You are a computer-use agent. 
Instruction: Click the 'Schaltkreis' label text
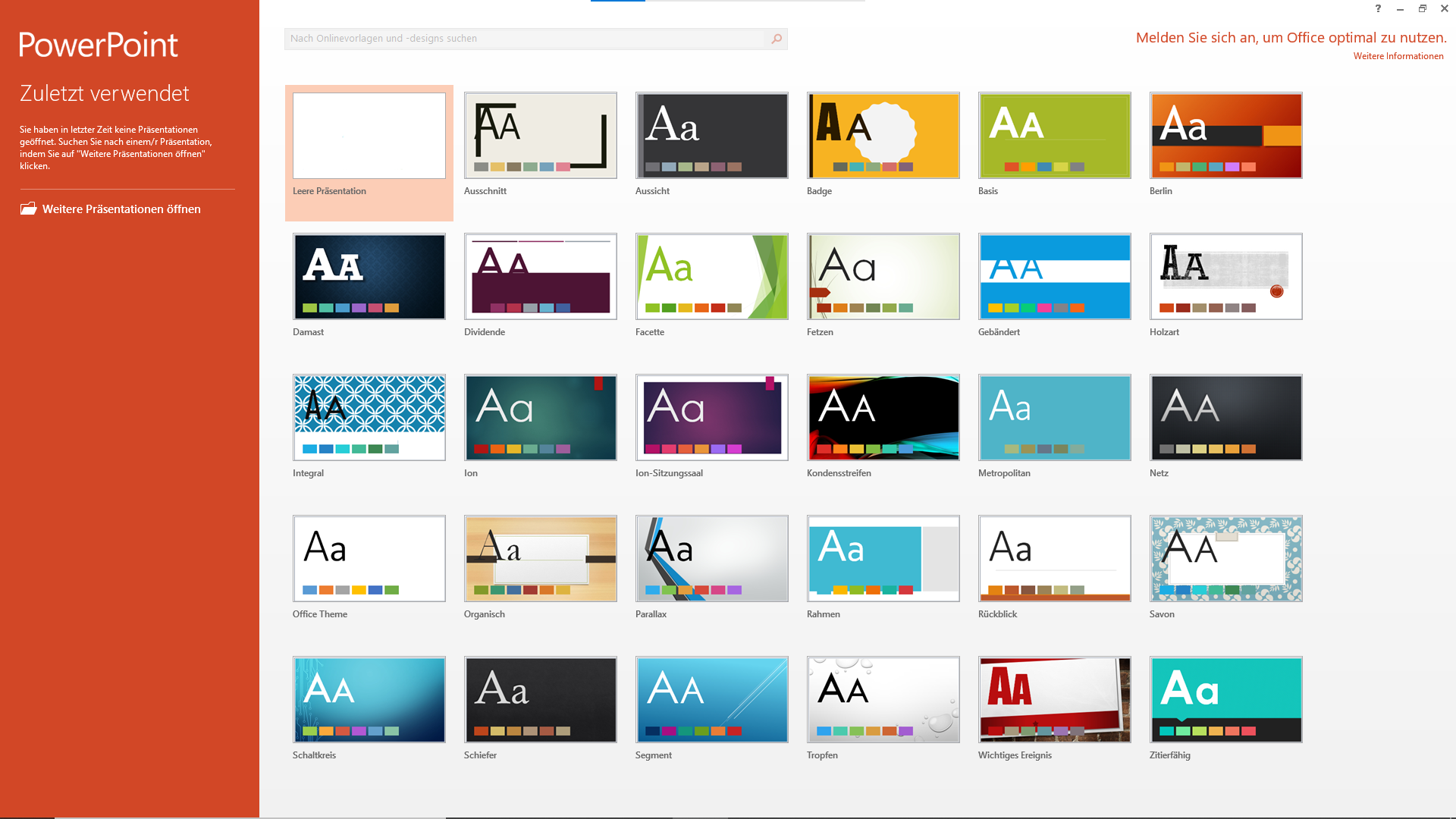point(314,755)
